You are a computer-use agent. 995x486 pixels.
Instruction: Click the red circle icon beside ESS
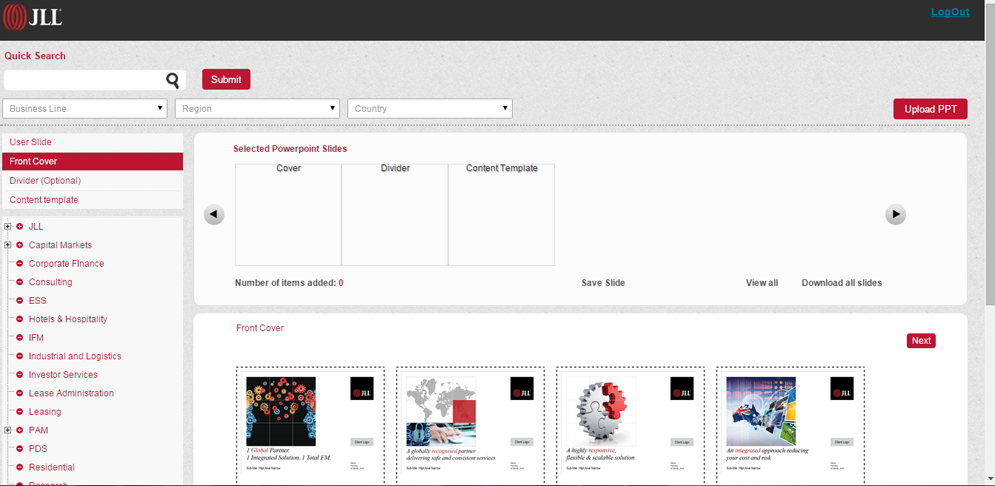point(20,301)
